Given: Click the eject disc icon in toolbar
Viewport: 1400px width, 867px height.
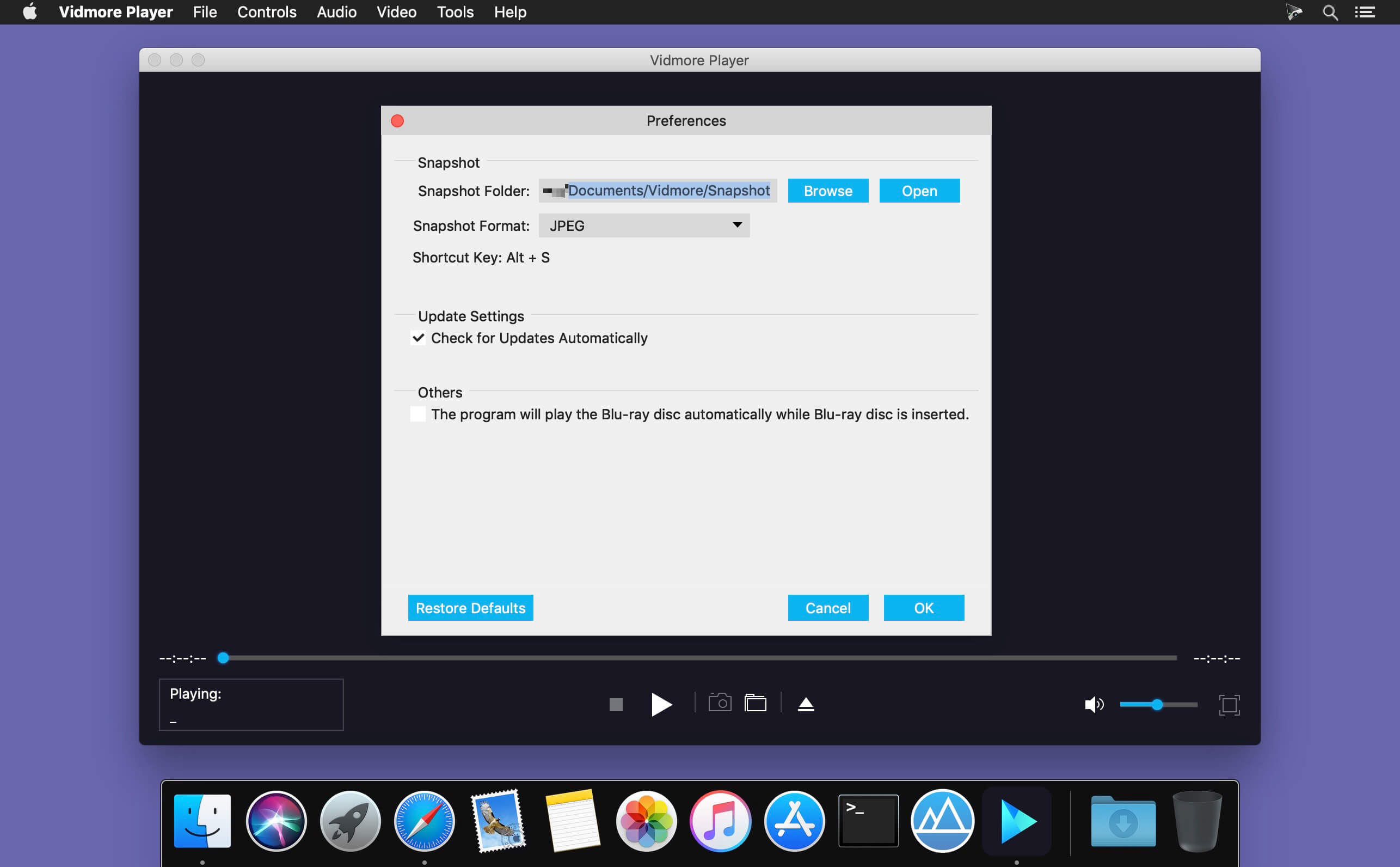Looking at the screenshot, I should click(x=806, y=705).
